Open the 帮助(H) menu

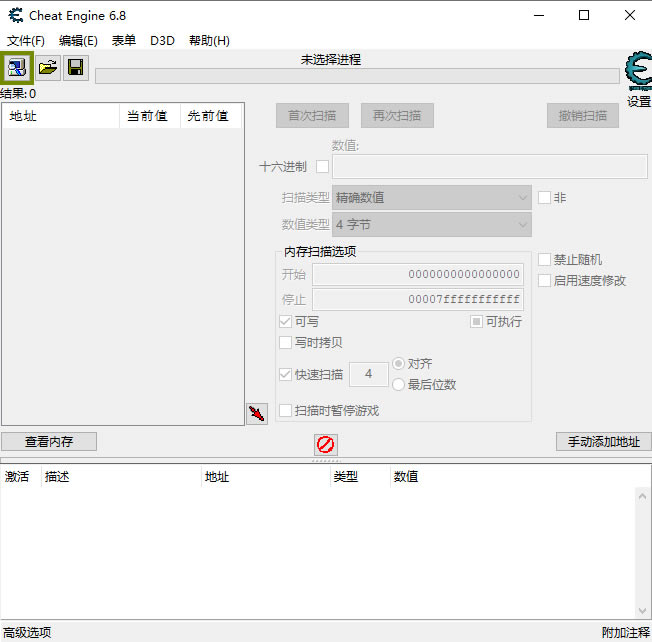[209, 41]
